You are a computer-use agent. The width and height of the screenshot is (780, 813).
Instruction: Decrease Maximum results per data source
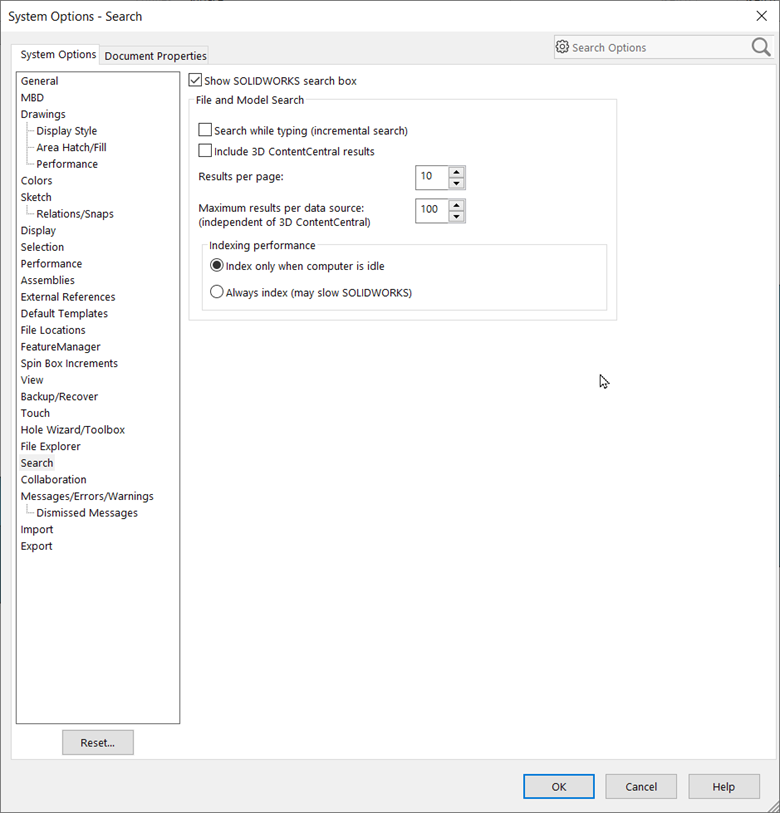click(x=456, y=216)
